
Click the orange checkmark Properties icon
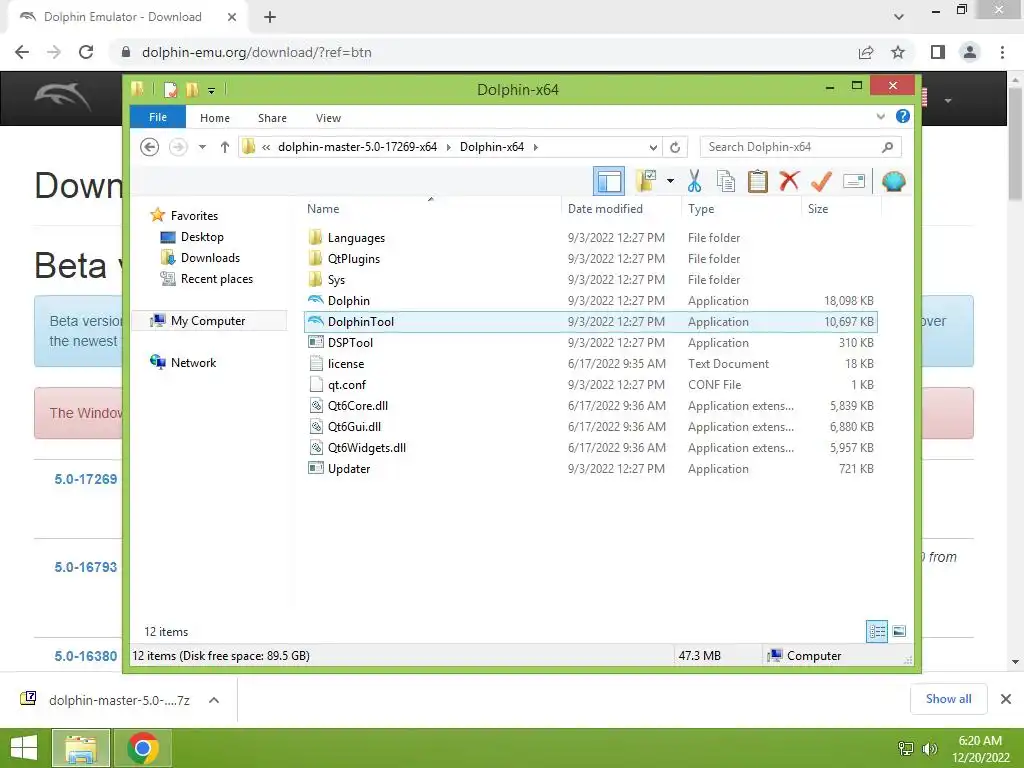tap(822, 182)
